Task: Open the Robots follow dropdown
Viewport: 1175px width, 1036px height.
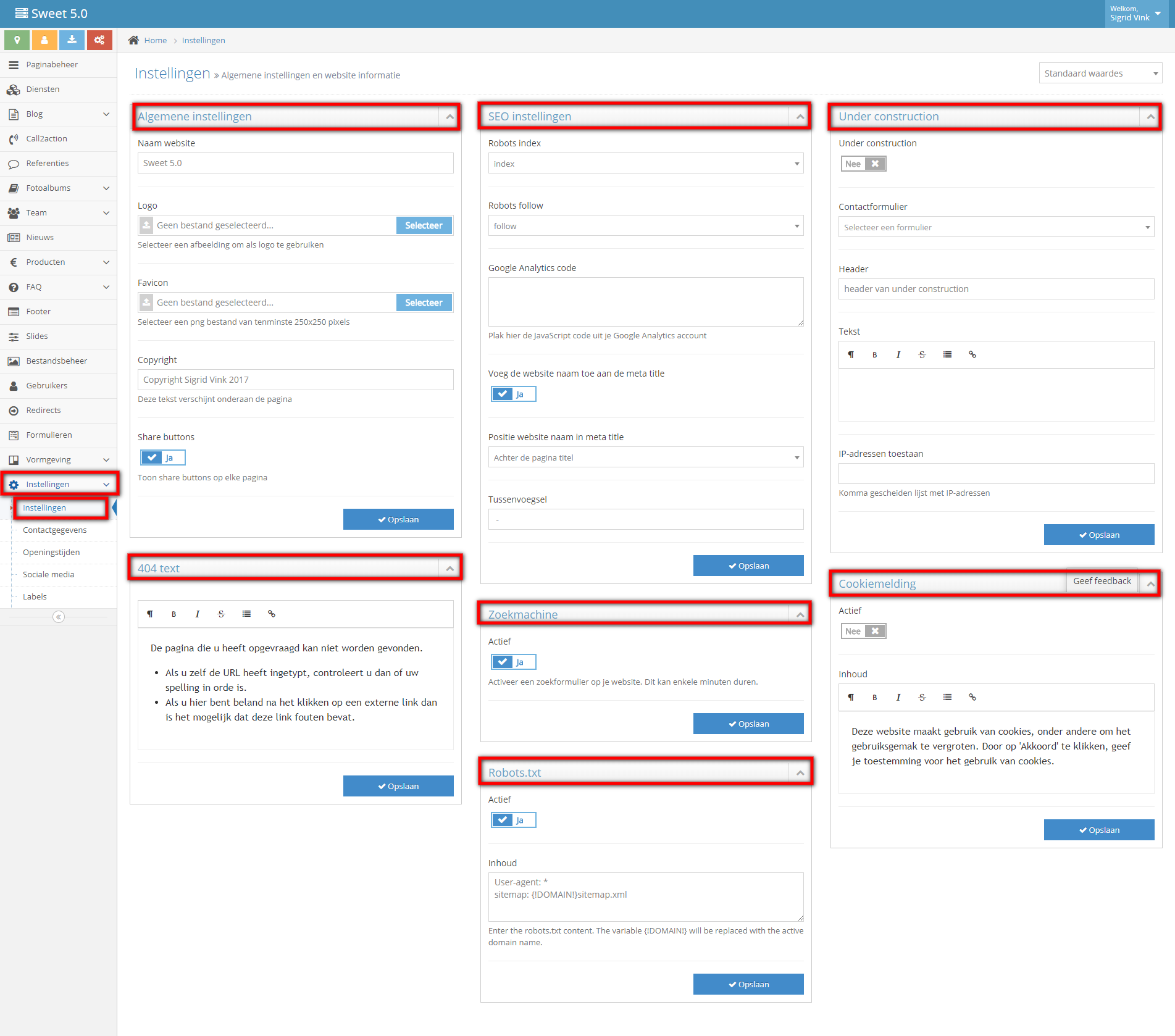Action: pos(646,226)
